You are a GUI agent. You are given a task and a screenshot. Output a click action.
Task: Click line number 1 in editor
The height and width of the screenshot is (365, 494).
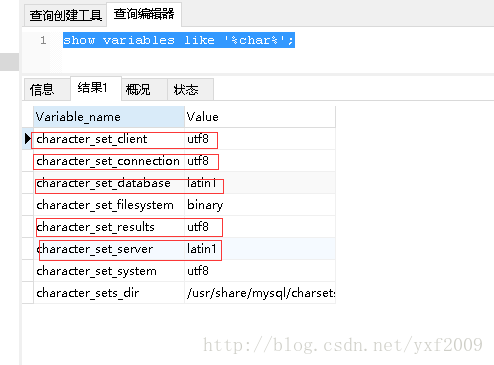pos(43,40)
